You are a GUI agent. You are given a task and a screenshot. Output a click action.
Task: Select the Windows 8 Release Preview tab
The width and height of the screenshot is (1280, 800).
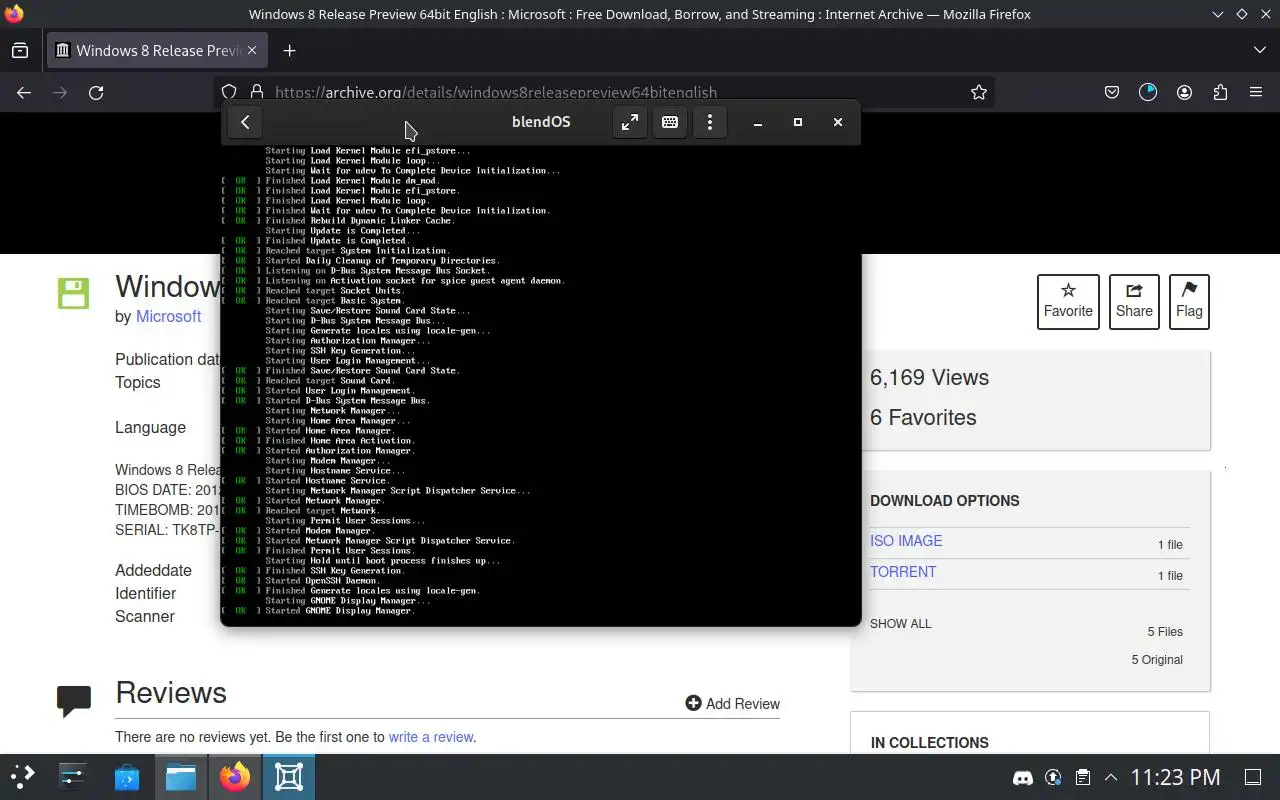[x=156, y=50]
